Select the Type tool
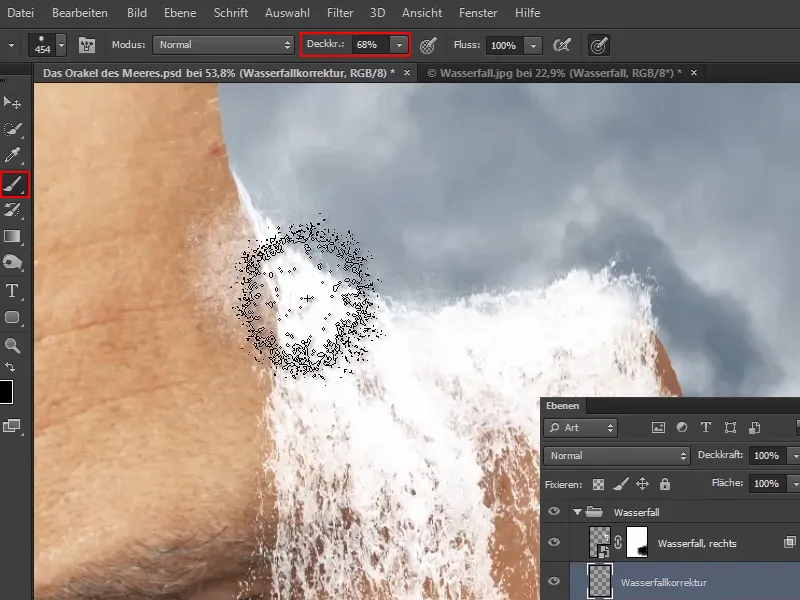This screenshot has width=800, height=600. tap(12, 291)
